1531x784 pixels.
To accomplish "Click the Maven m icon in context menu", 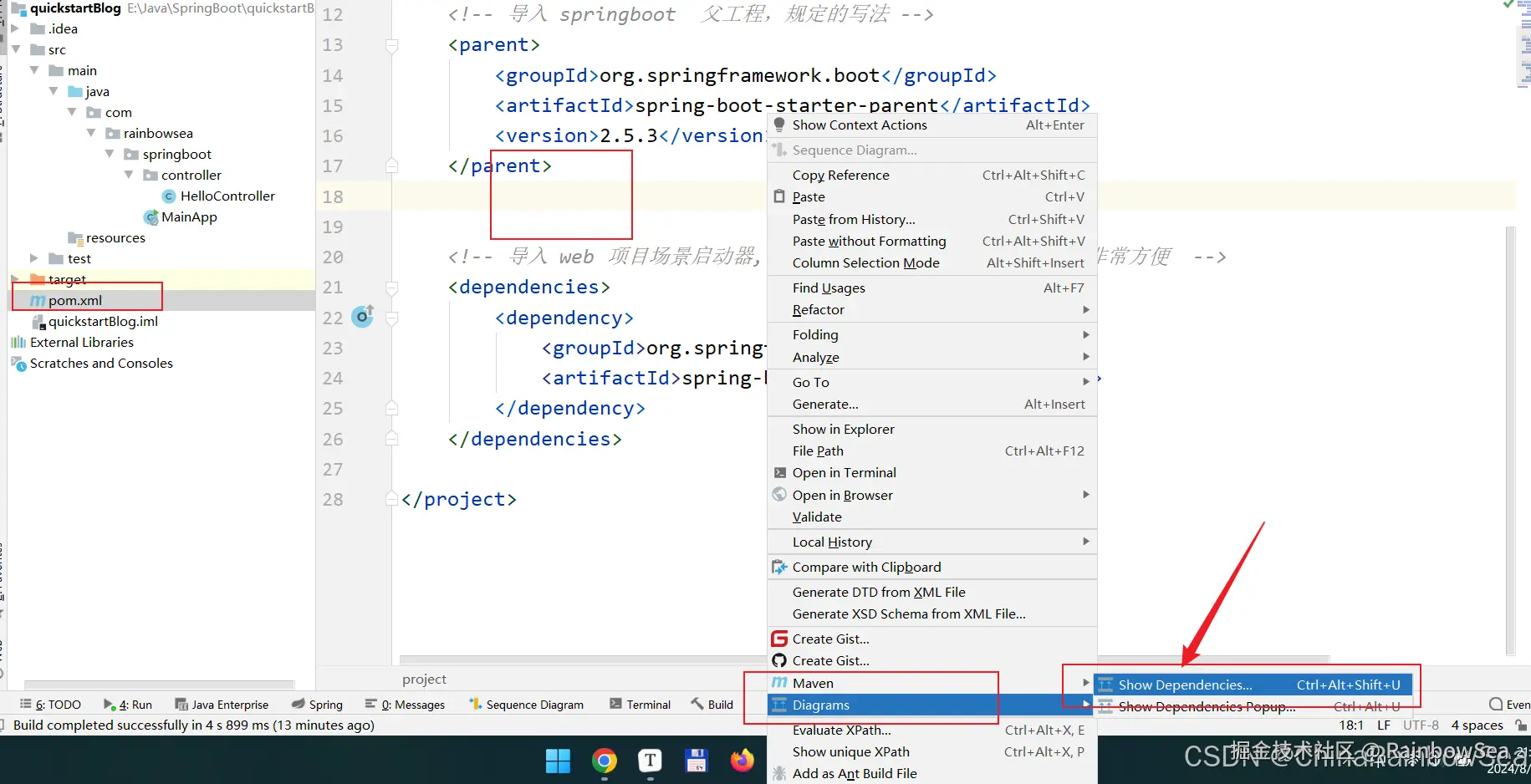I will pos(779,683).
